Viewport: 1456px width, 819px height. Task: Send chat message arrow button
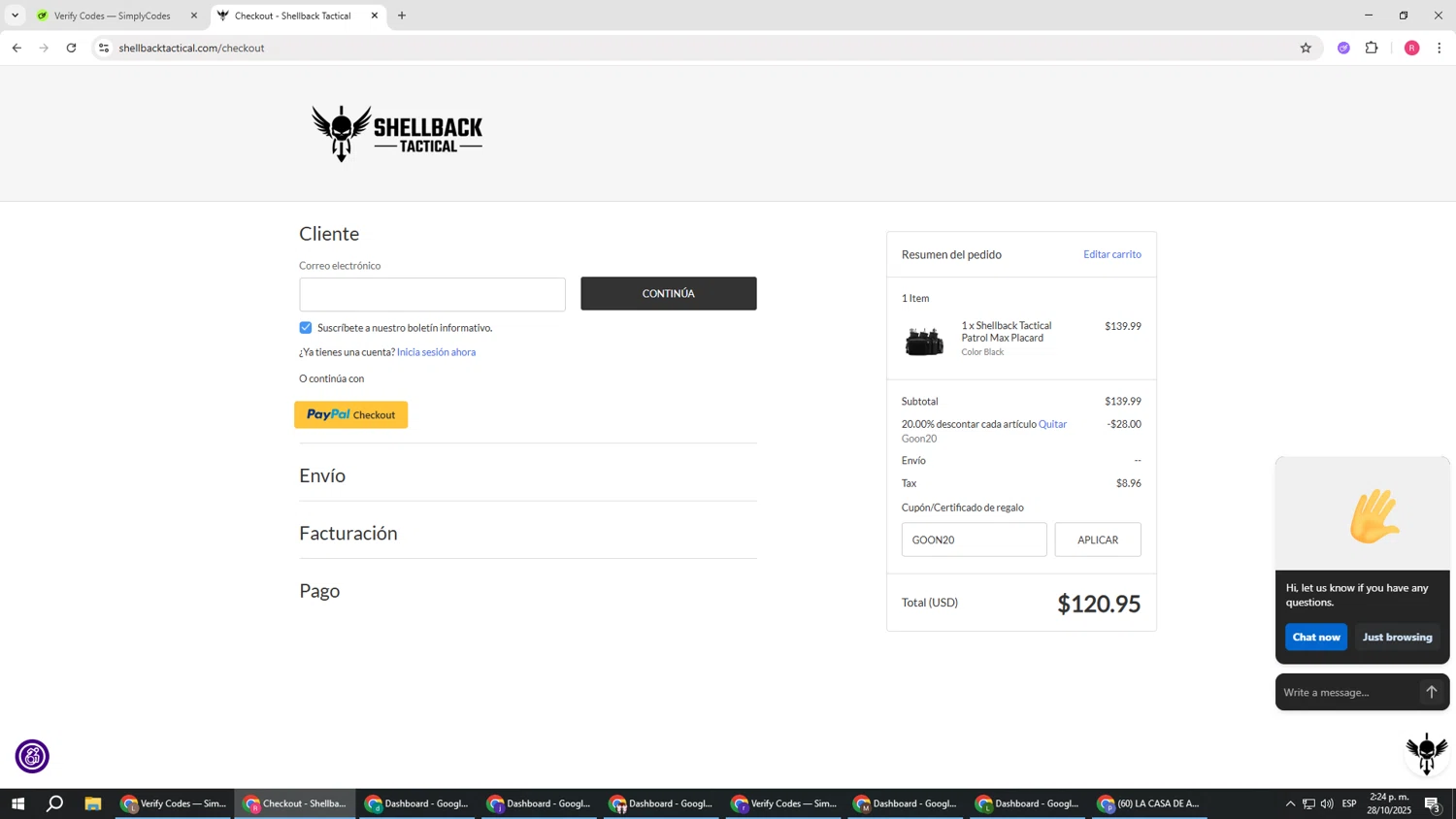(1431, 692)
